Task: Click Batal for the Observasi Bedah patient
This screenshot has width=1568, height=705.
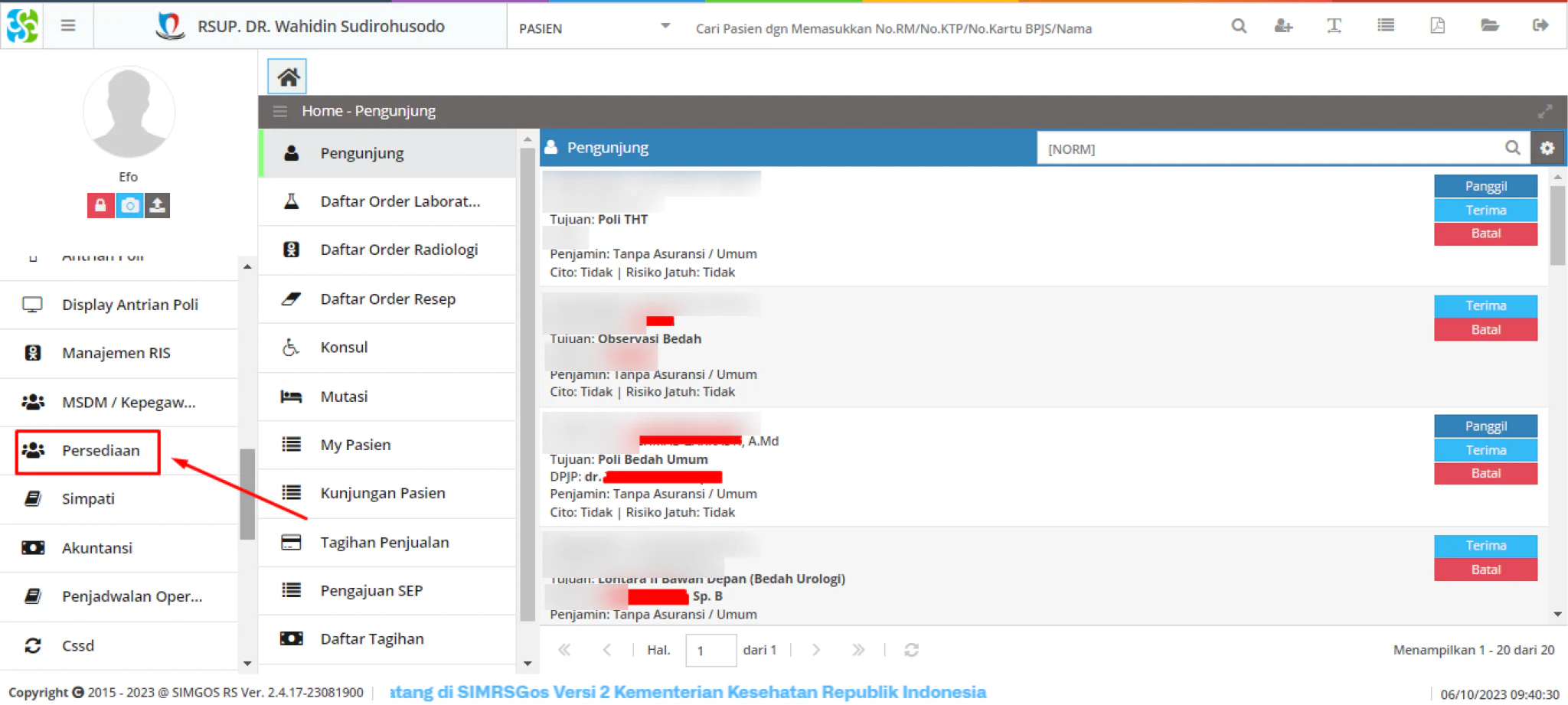Action: pyautogui.click(x=1485, y=330)
